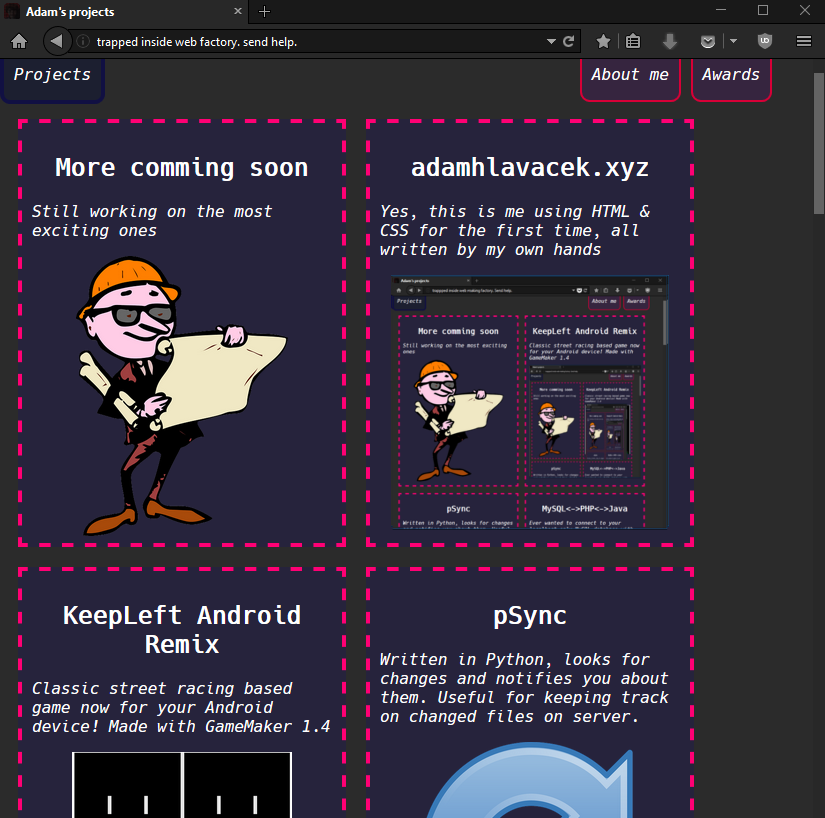Screen dimensions: 825x818
Task: Open the uBlock Origin extension
Action: pos(763,41)
